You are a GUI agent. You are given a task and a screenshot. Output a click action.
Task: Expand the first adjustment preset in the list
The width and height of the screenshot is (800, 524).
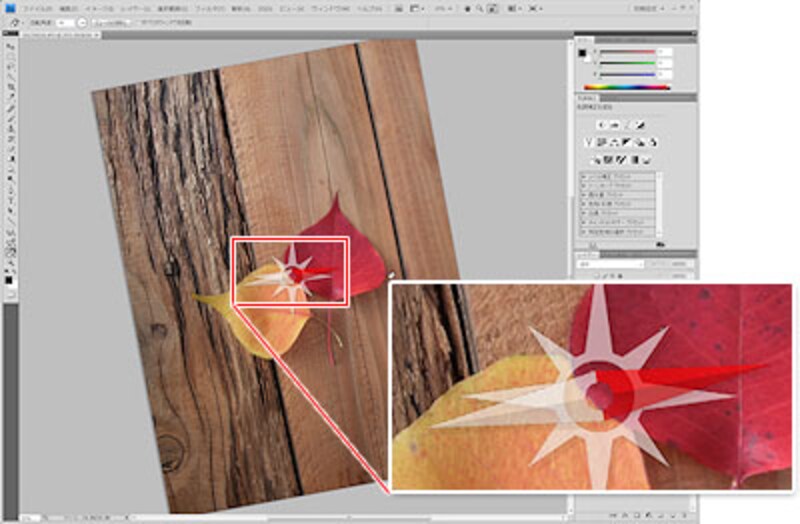point(585,177)
